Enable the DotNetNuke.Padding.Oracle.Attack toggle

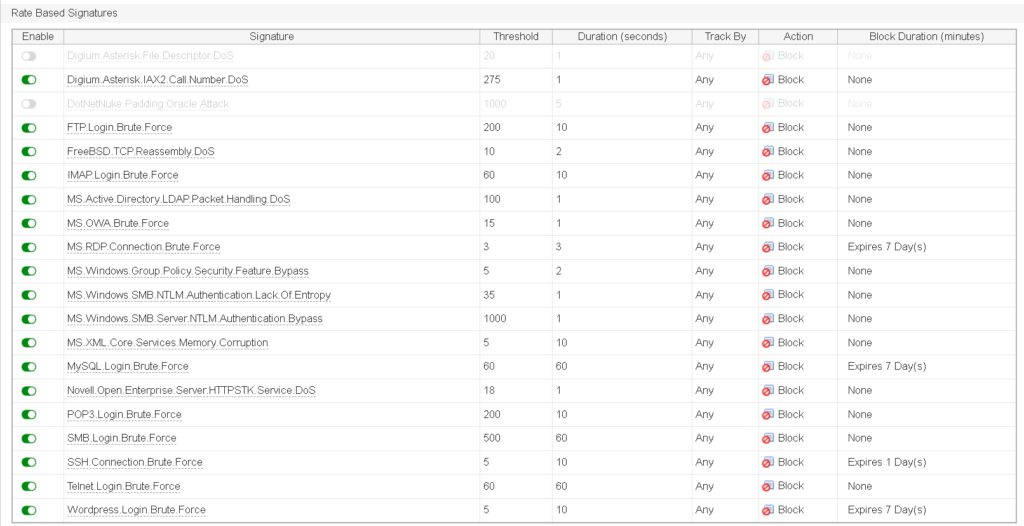point(29,104)
